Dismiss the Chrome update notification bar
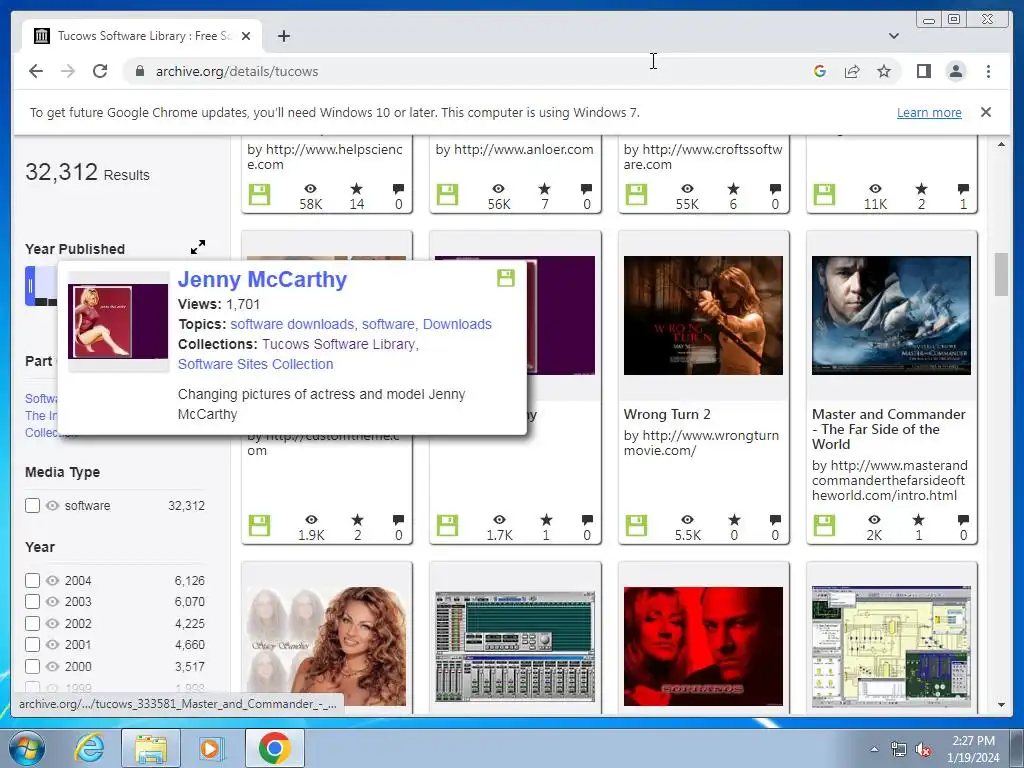This screenshot has width=1024, height=768. pyautogui.click(x=985, y=112)
